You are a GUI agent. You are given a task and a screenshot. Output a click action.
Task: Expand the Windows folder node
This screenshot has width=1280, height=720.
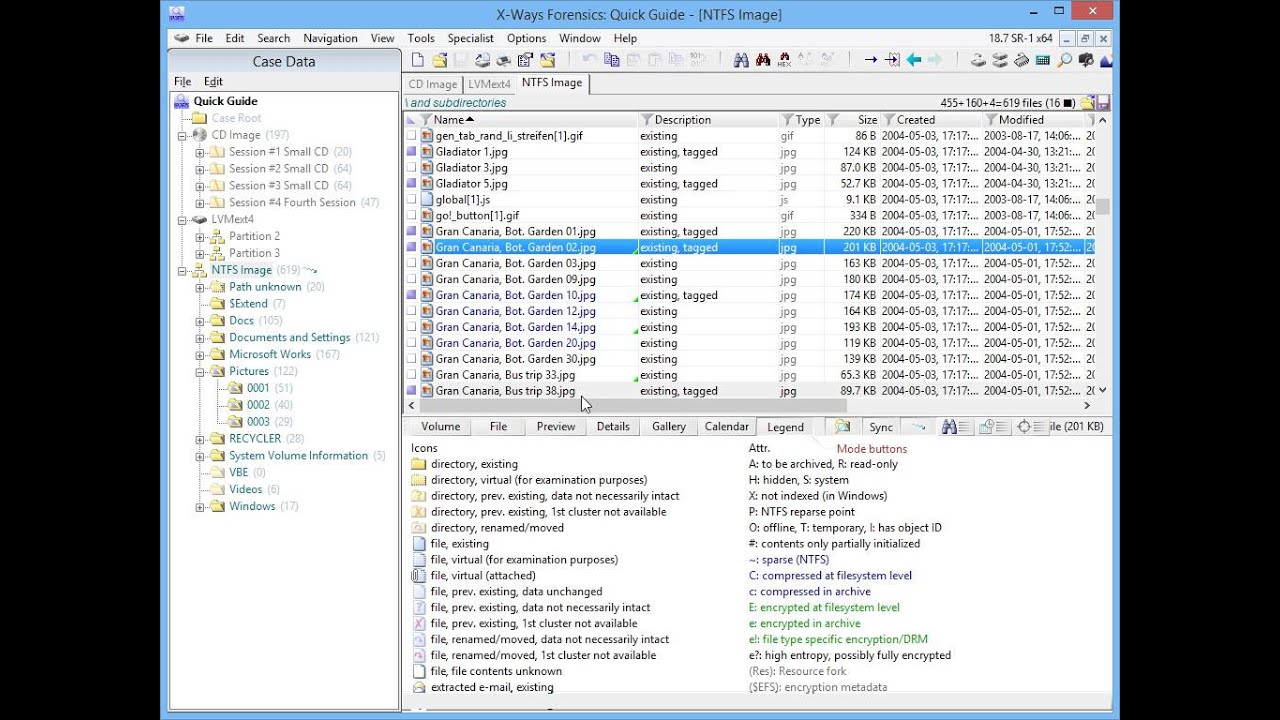pos(200,507)
